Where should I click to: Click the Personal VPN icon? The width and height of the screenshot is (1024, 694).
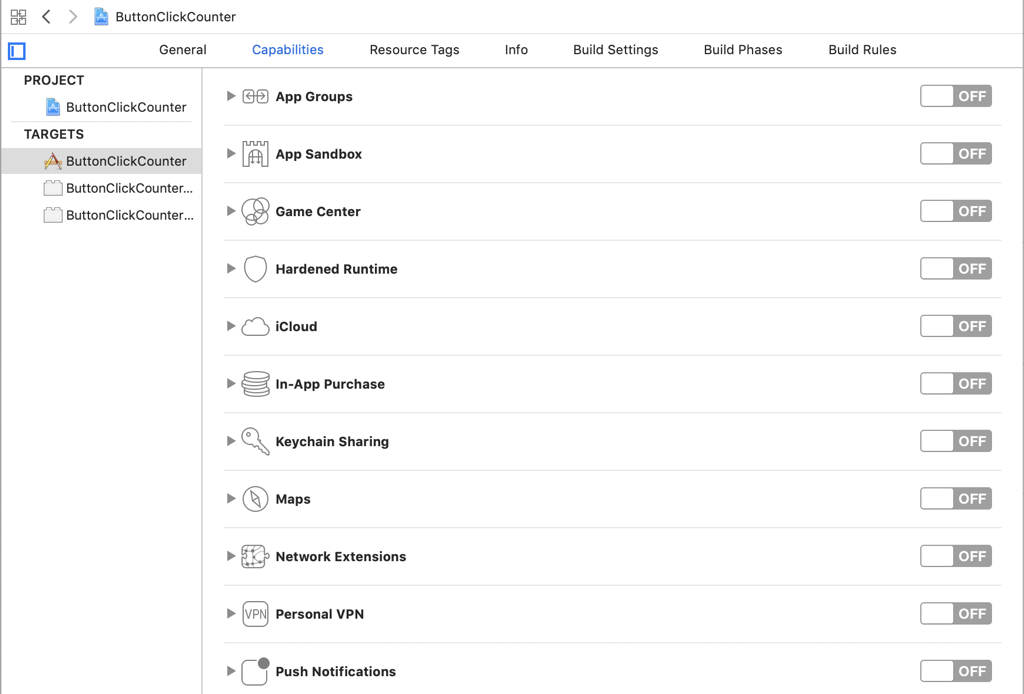pos(255,614)
